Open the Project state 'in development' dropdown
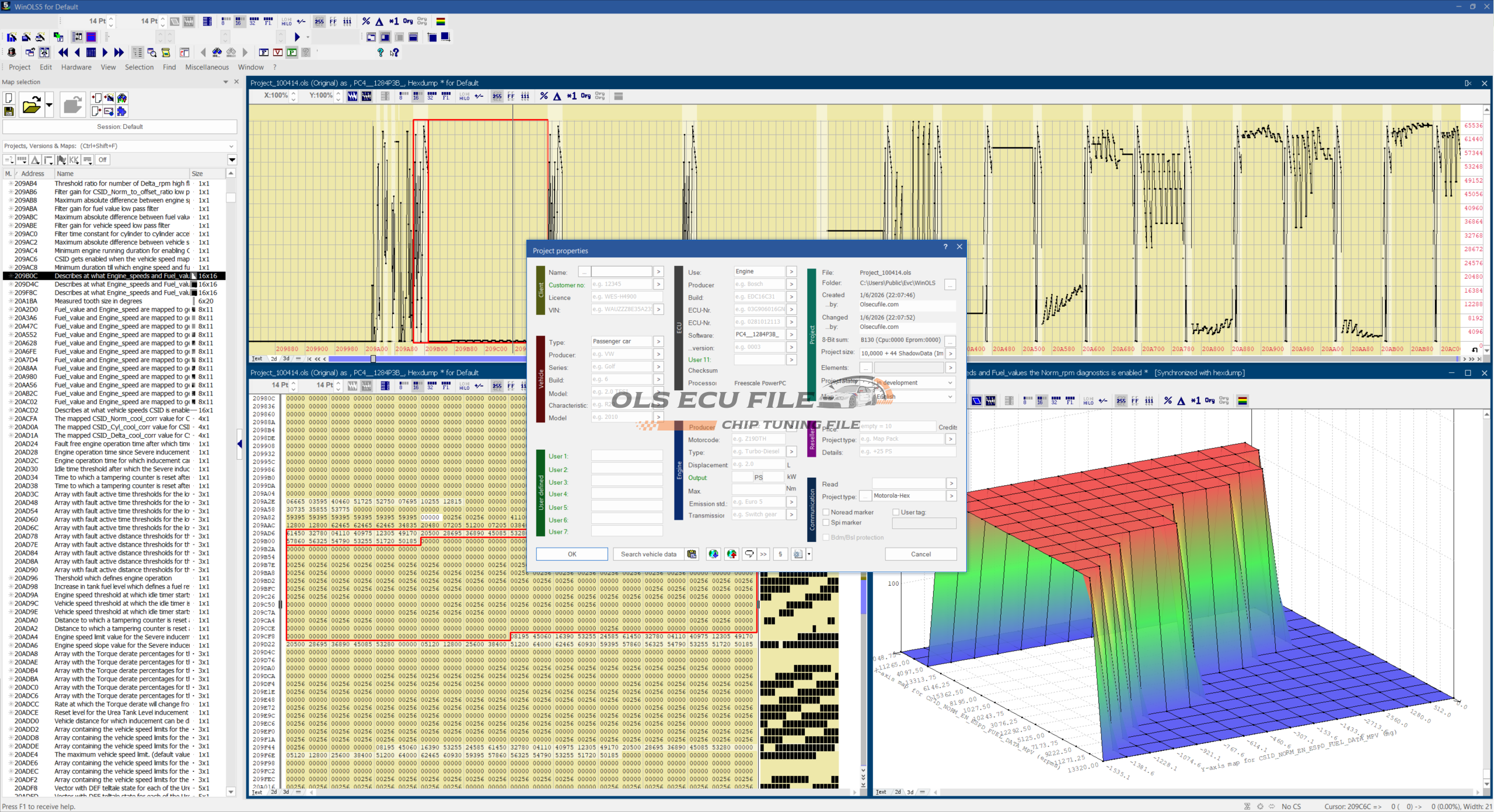1494x812 pixels. click(x=950, y=383)
